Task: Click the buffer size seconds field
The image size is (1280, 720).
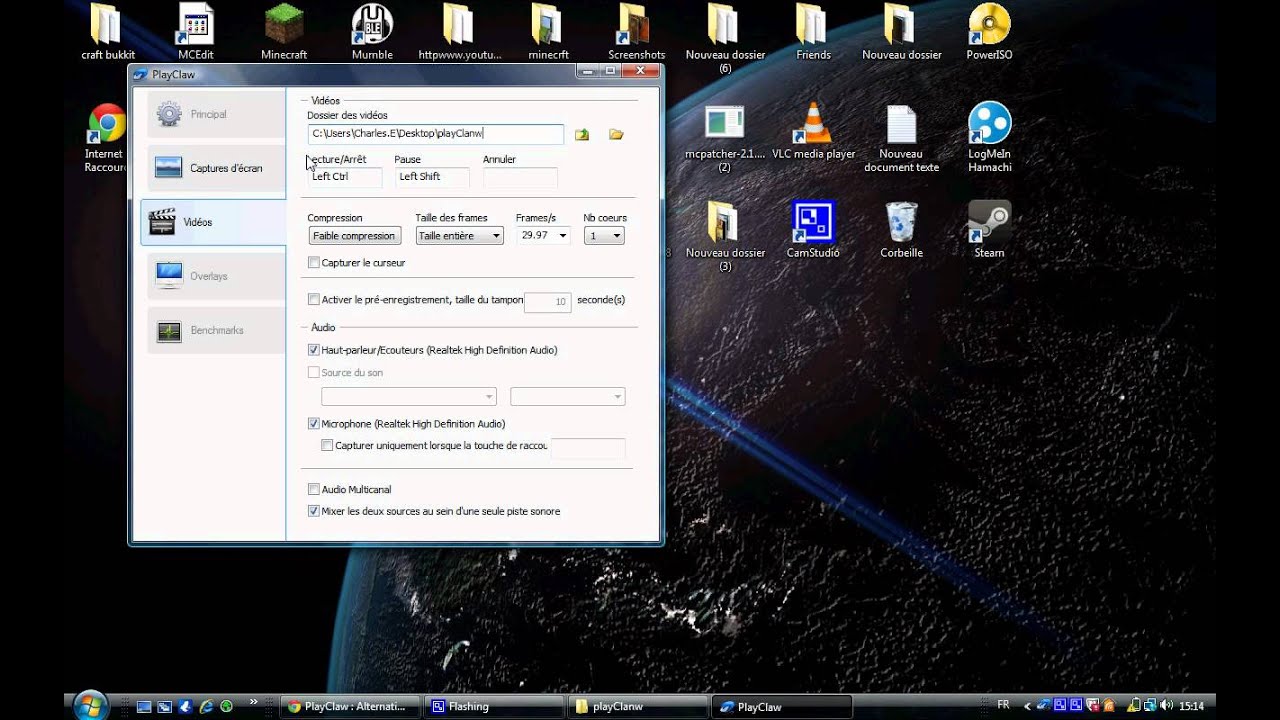Action: [547, 301]
